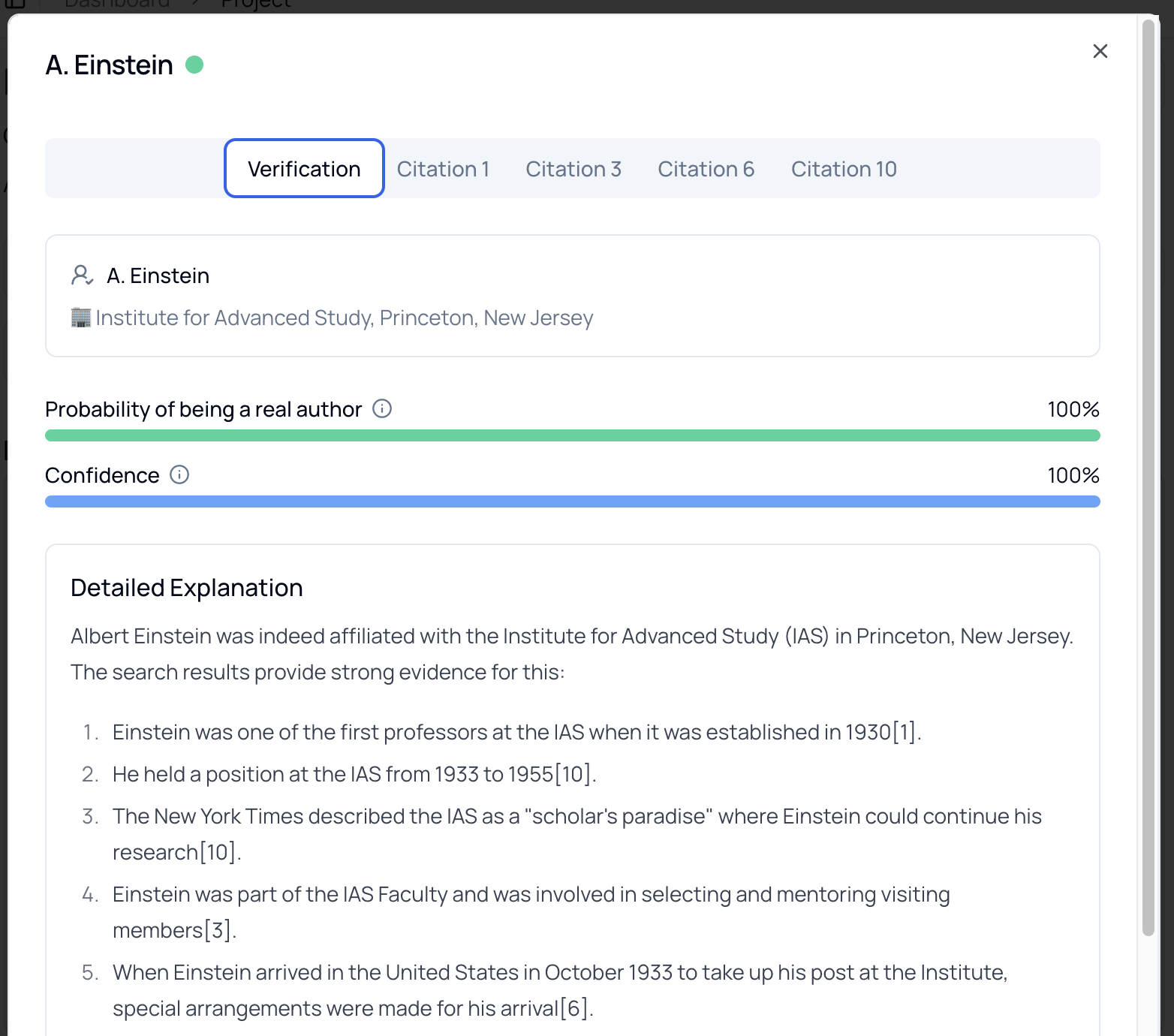Show the Citation 10 tab
This screenshot has height=1036, width=1174.
pos(844,169)
